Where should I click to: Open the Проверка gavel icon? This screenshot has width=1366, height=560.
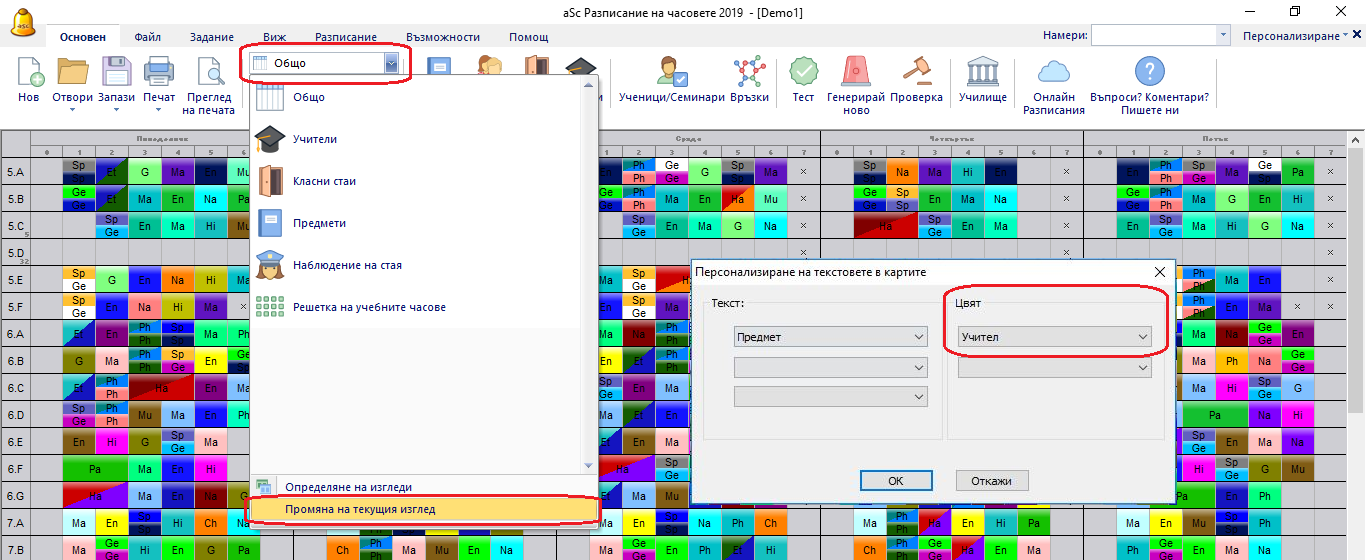916,74
